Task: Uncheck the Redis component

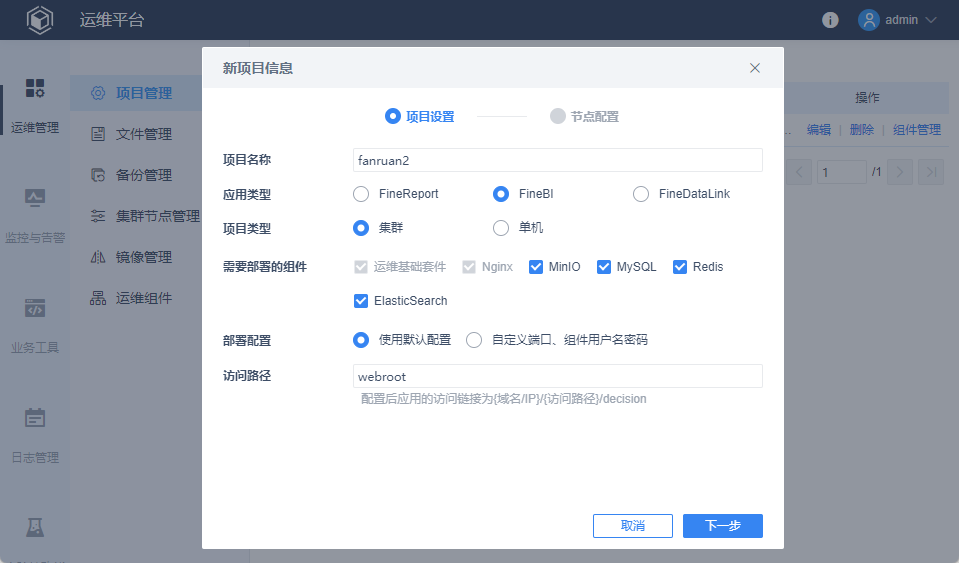Action: [x=679, y=267]
